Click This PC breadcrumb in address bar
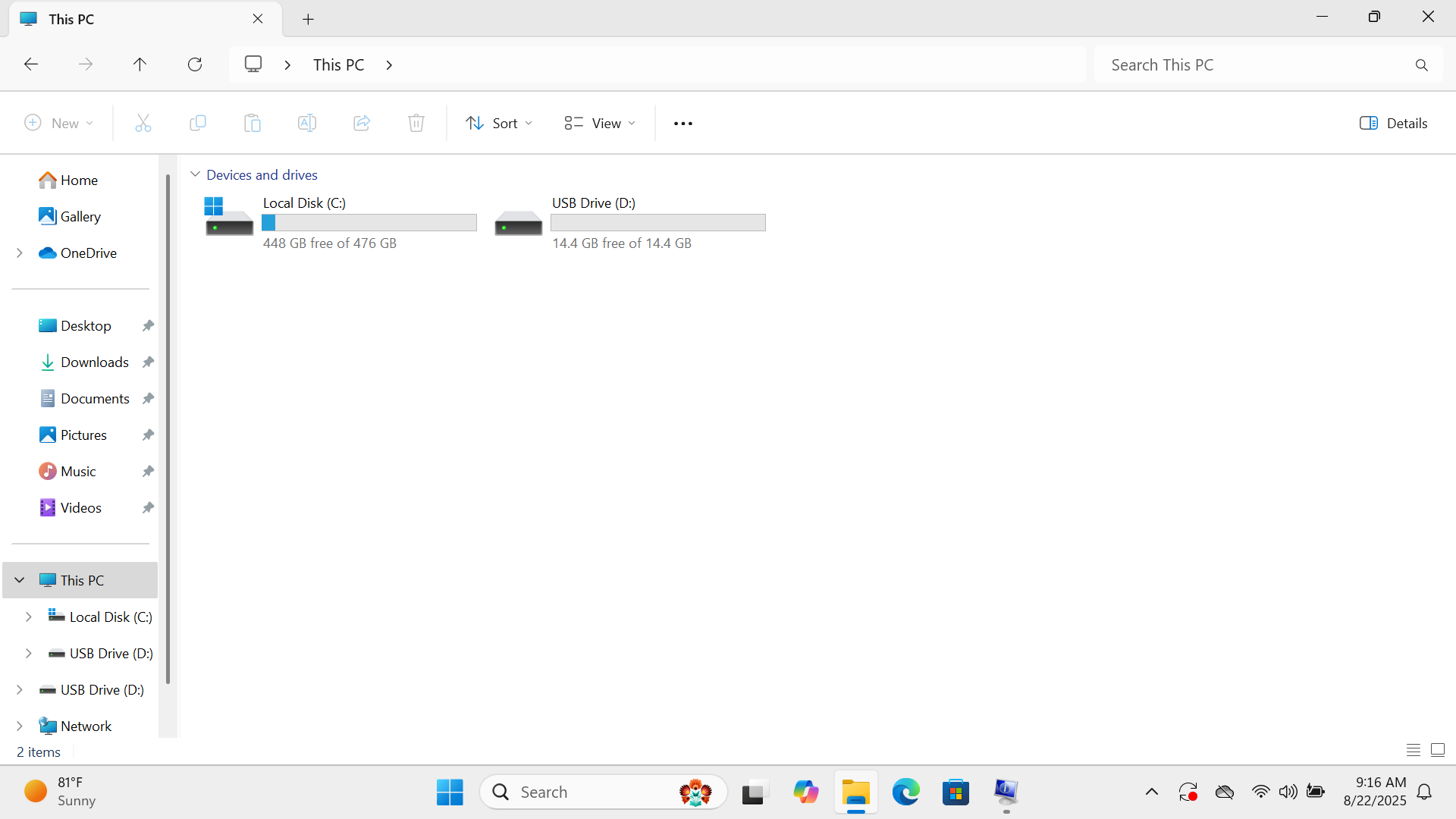 [339, 65]
